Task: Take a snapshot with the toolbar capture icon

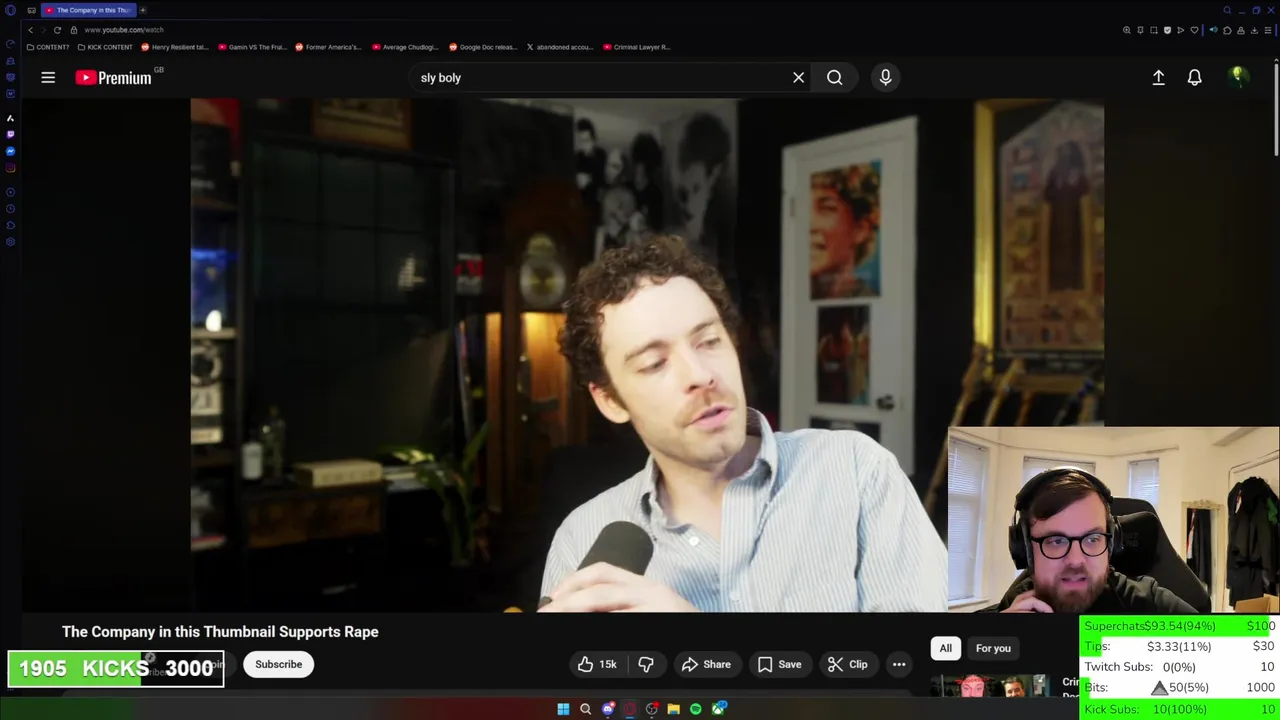Action: click(x=1154, y=30)
